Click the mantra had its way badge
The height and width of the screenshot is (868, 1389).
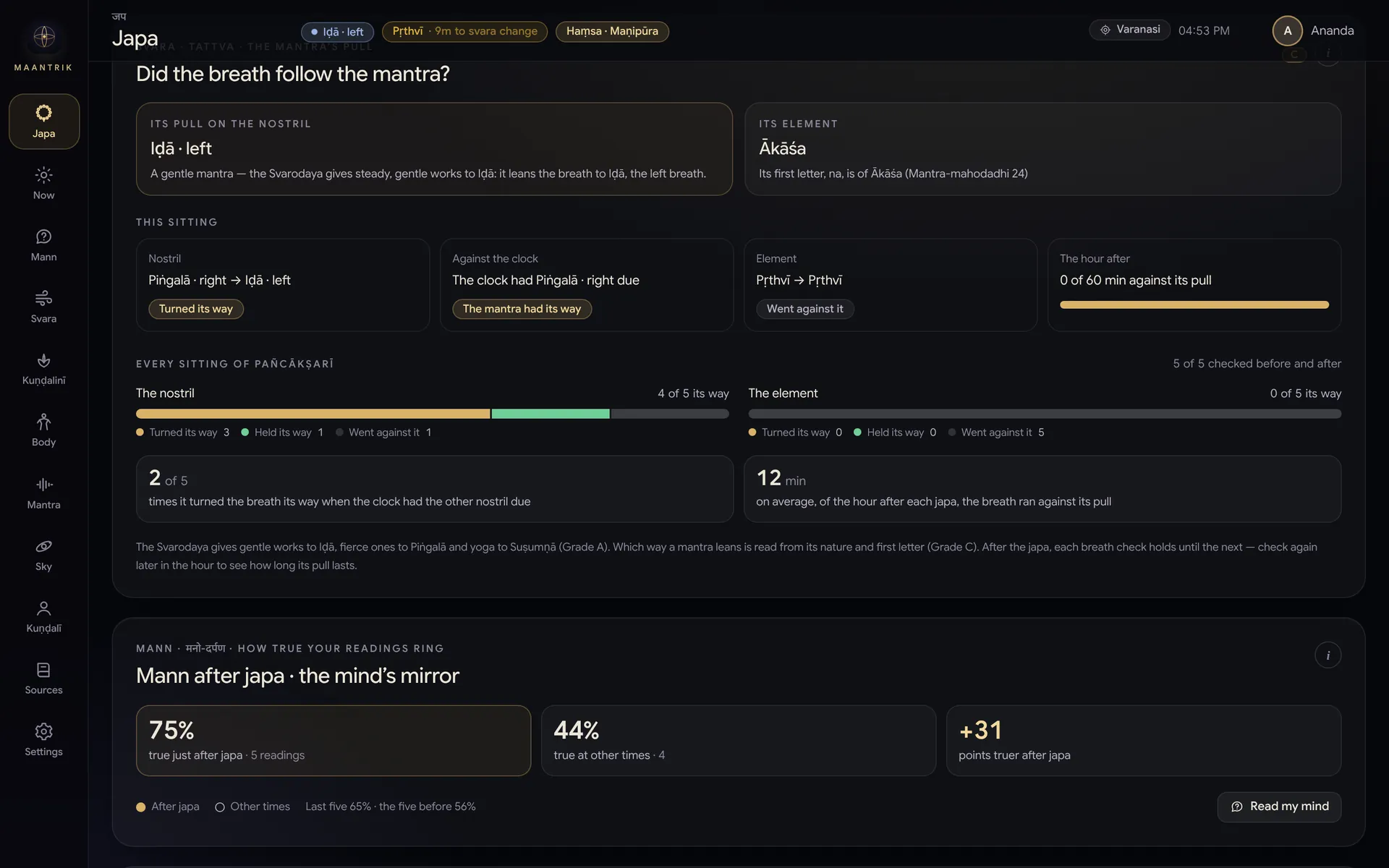pos(522,309)
